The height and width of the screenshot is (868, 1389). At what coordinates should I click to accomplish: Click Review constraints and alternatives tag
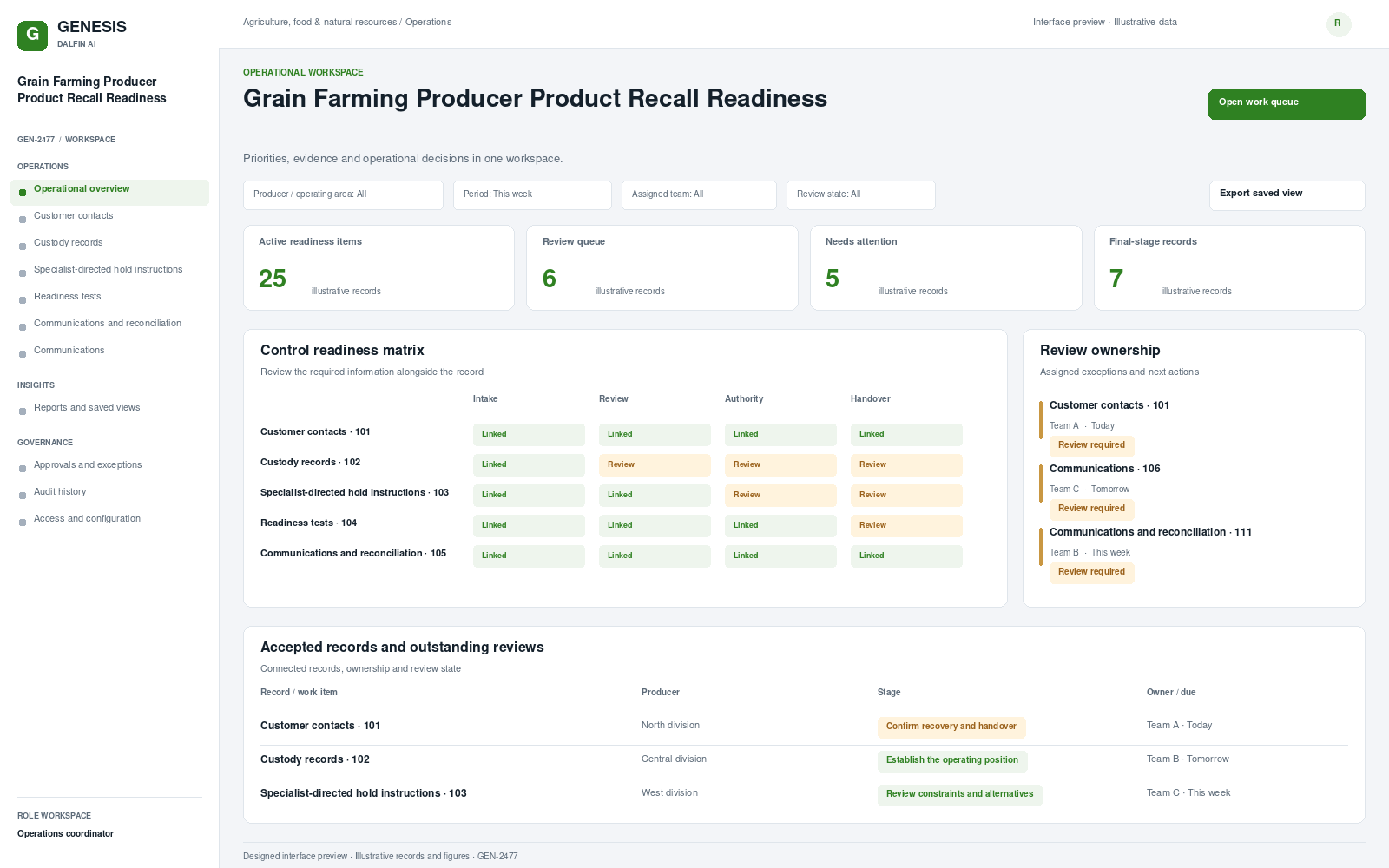point(960,795)
